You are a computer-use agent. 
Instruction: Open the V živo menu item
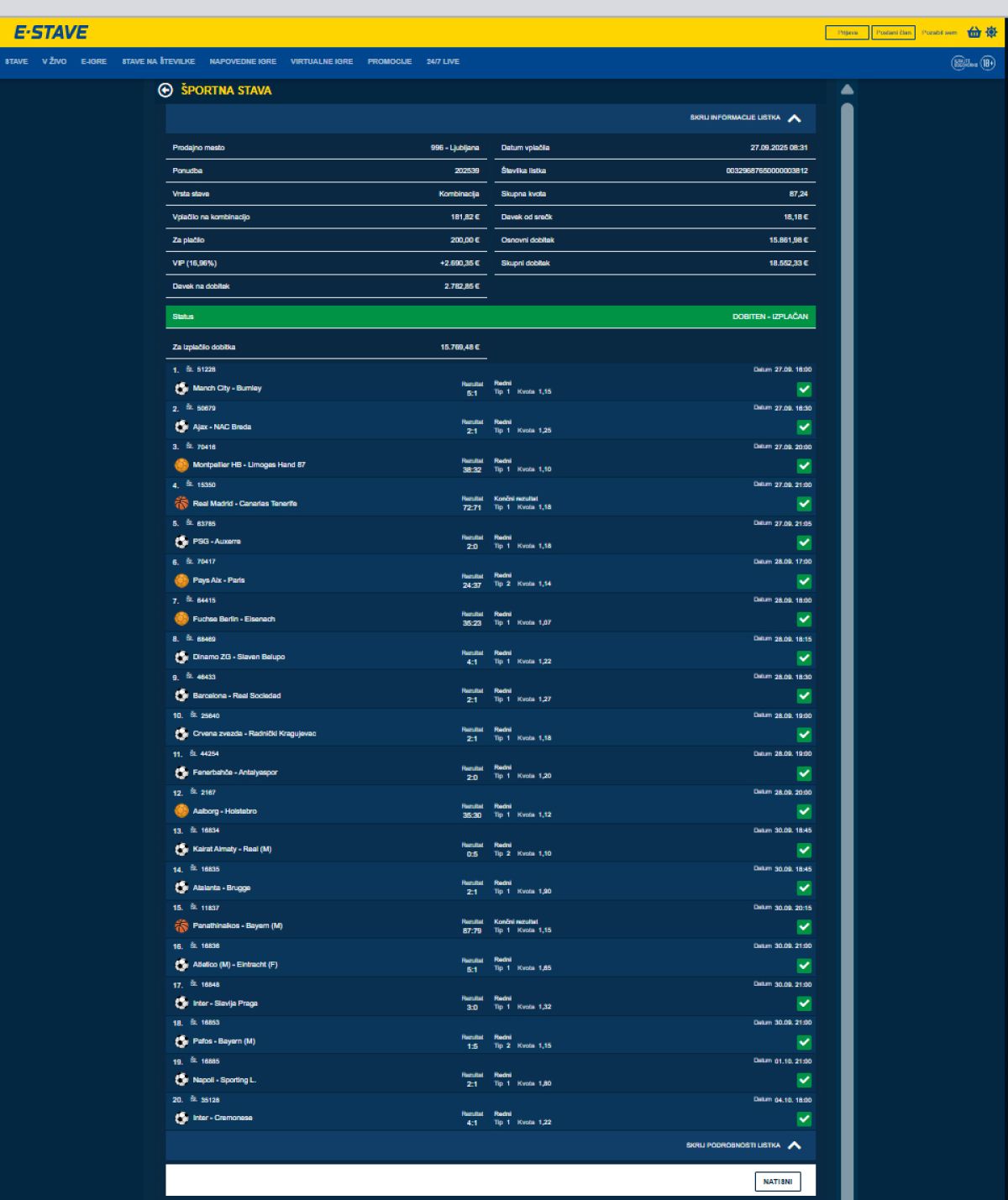click(55, 62)
